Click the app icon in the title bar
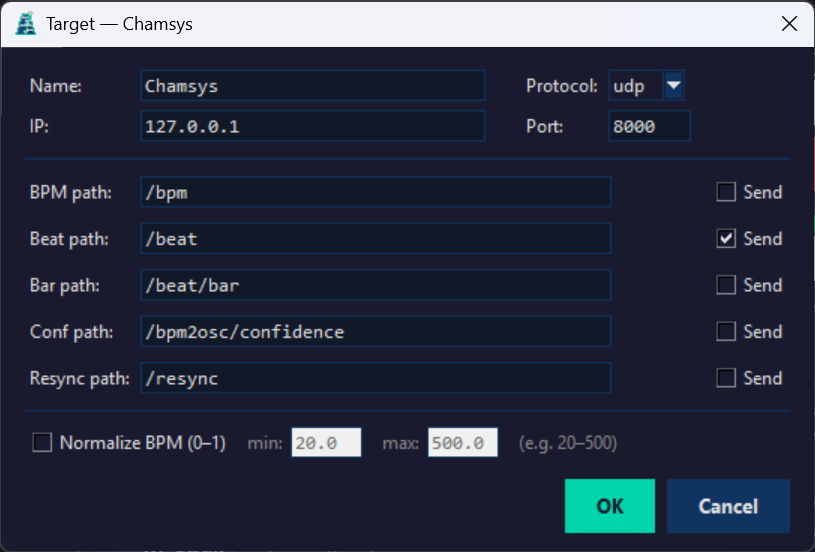Screen dimensions: 815x552 (25, 23)
